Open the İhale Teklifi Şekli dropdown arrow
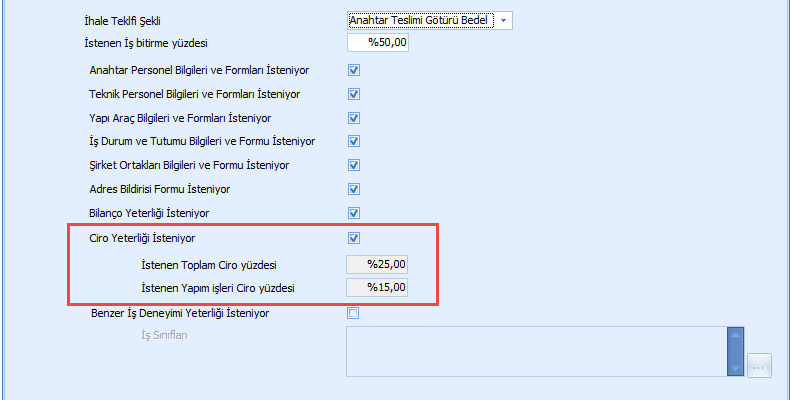Viewport: 792px width, 400px height. [503, 20]
